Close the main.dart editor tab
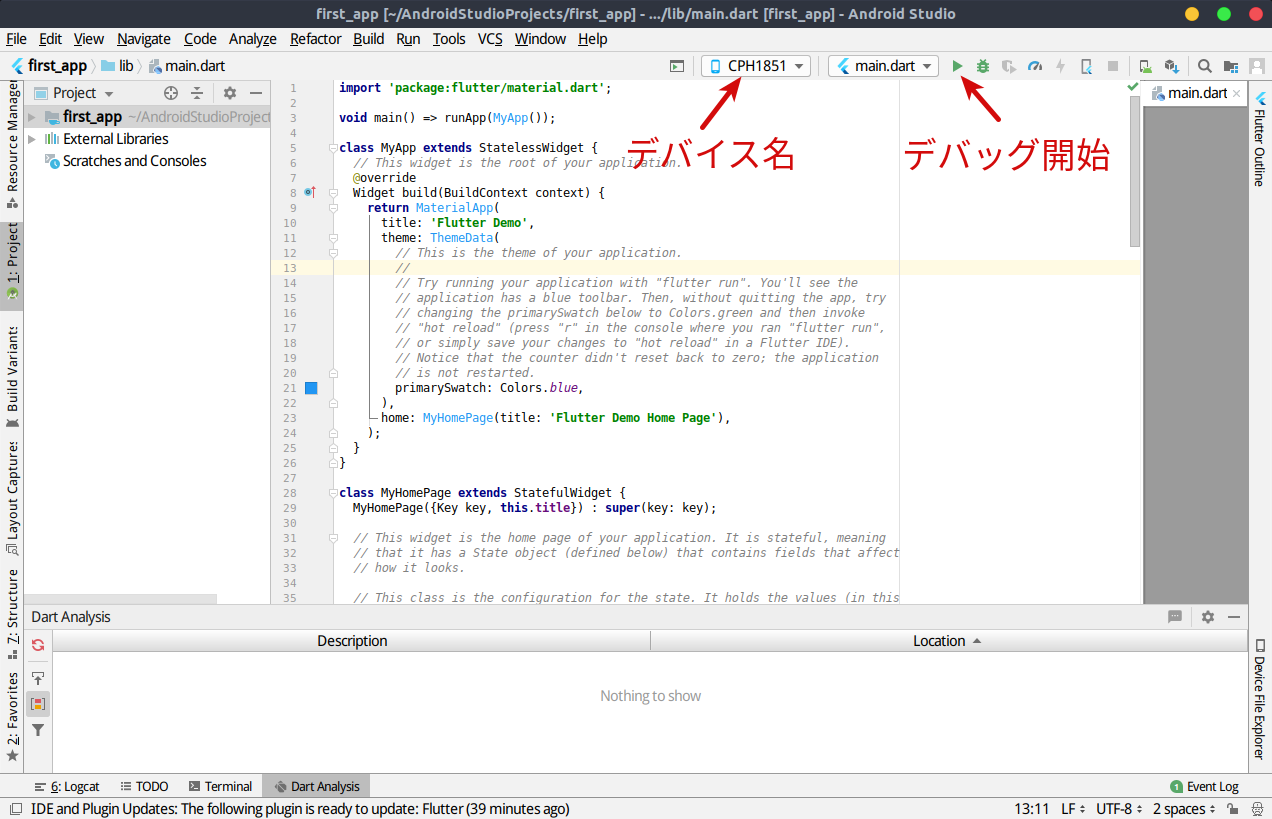 coord(1237,93)
